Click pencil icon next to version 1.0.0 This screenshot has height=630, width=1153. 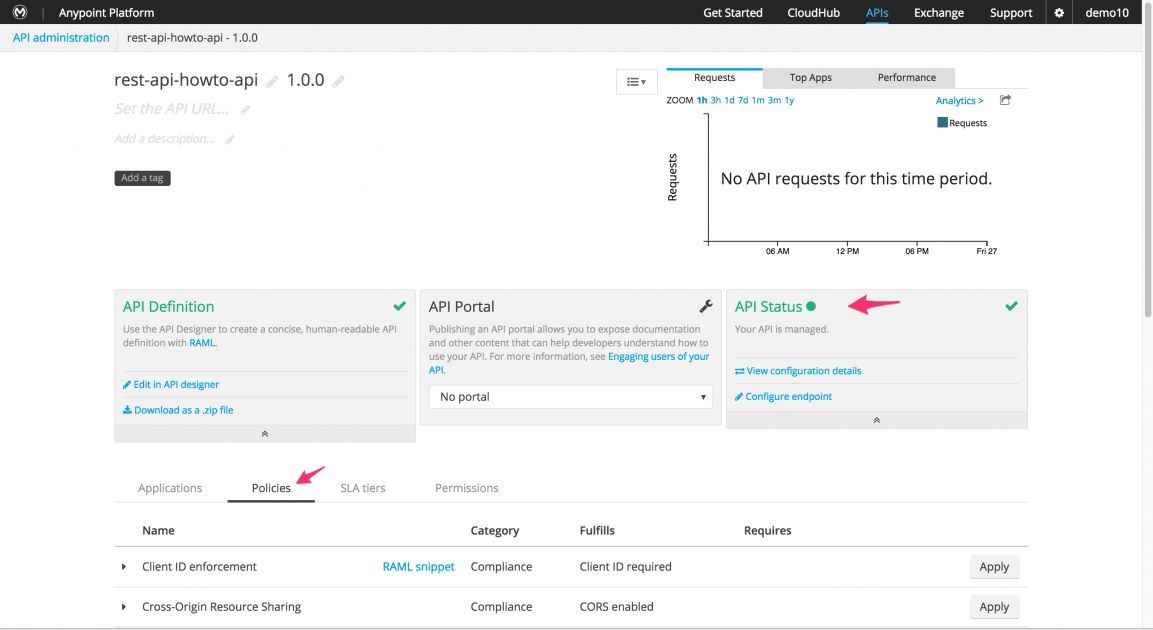[339, 82]
